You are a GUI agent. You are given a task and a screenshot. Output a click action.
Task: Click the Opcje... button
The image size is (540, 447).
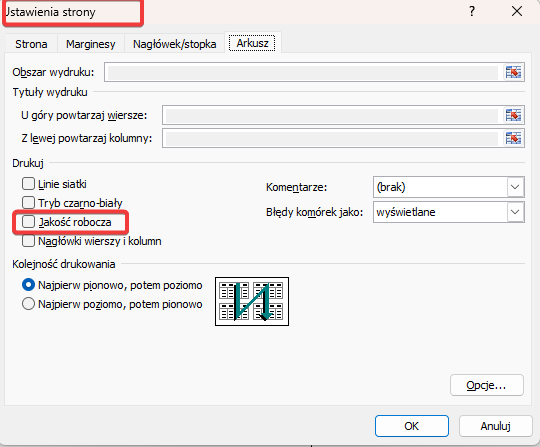pyautogui.click(x=487, y=385)
